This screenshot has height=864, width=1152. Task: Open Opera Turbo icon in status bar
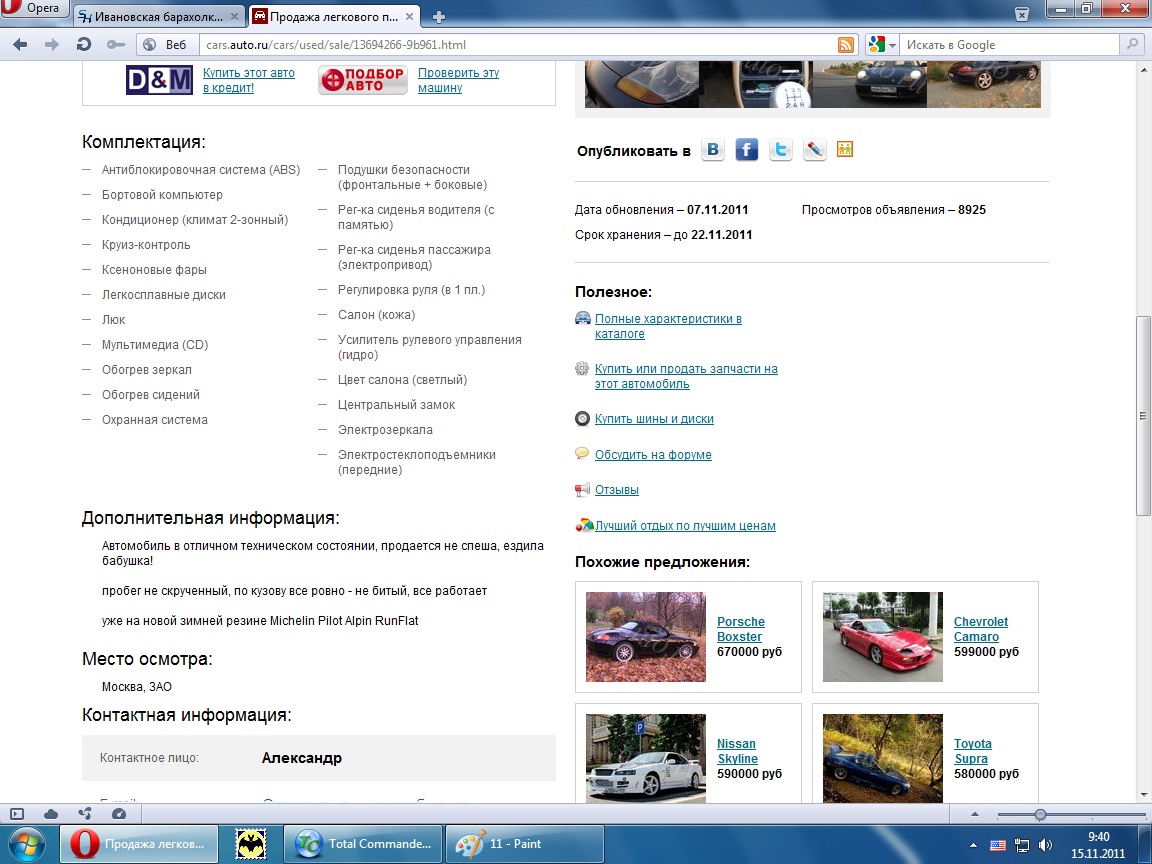119,814
